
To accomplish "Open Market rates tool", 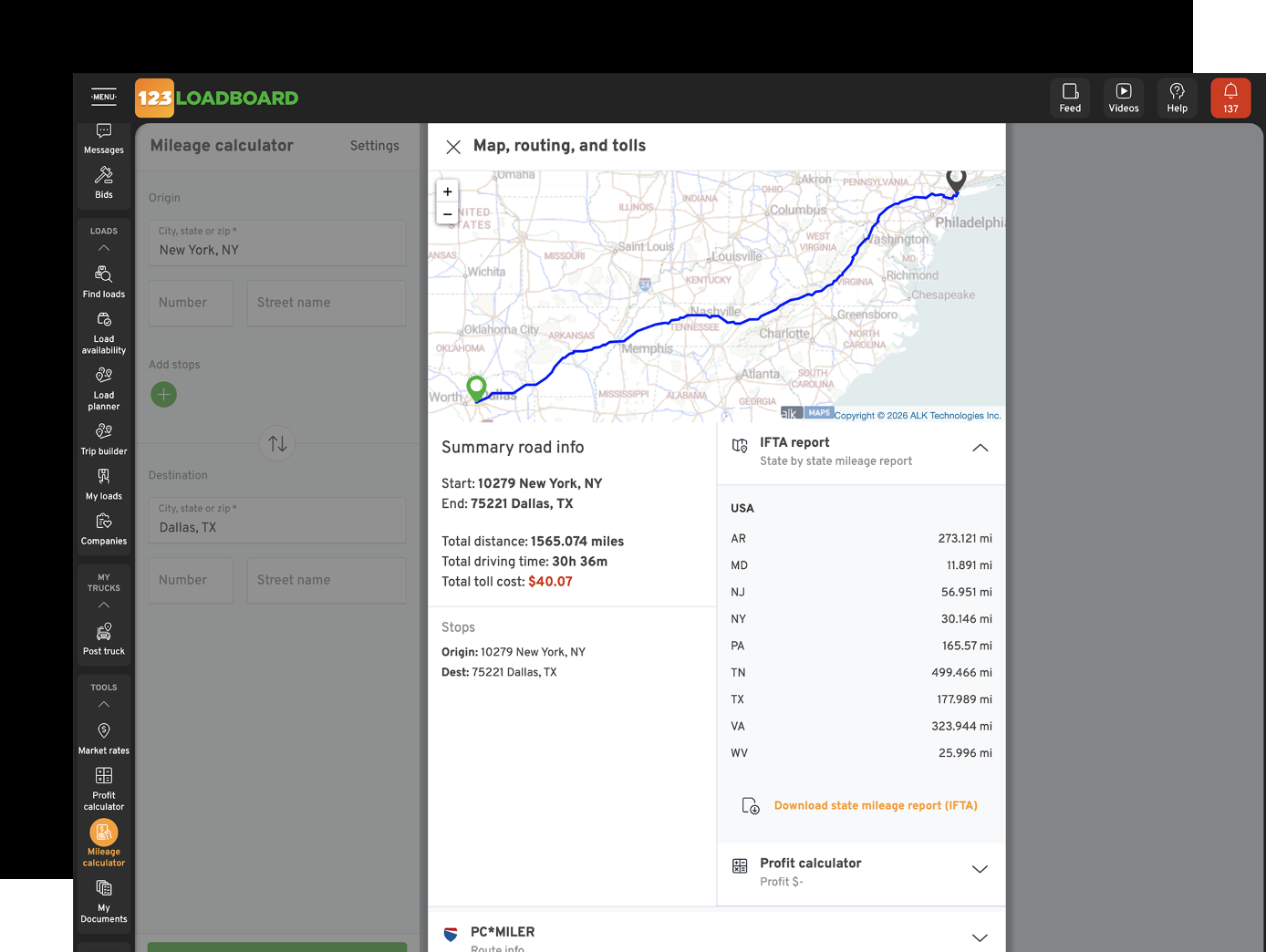I will click(x=104, y=739).
